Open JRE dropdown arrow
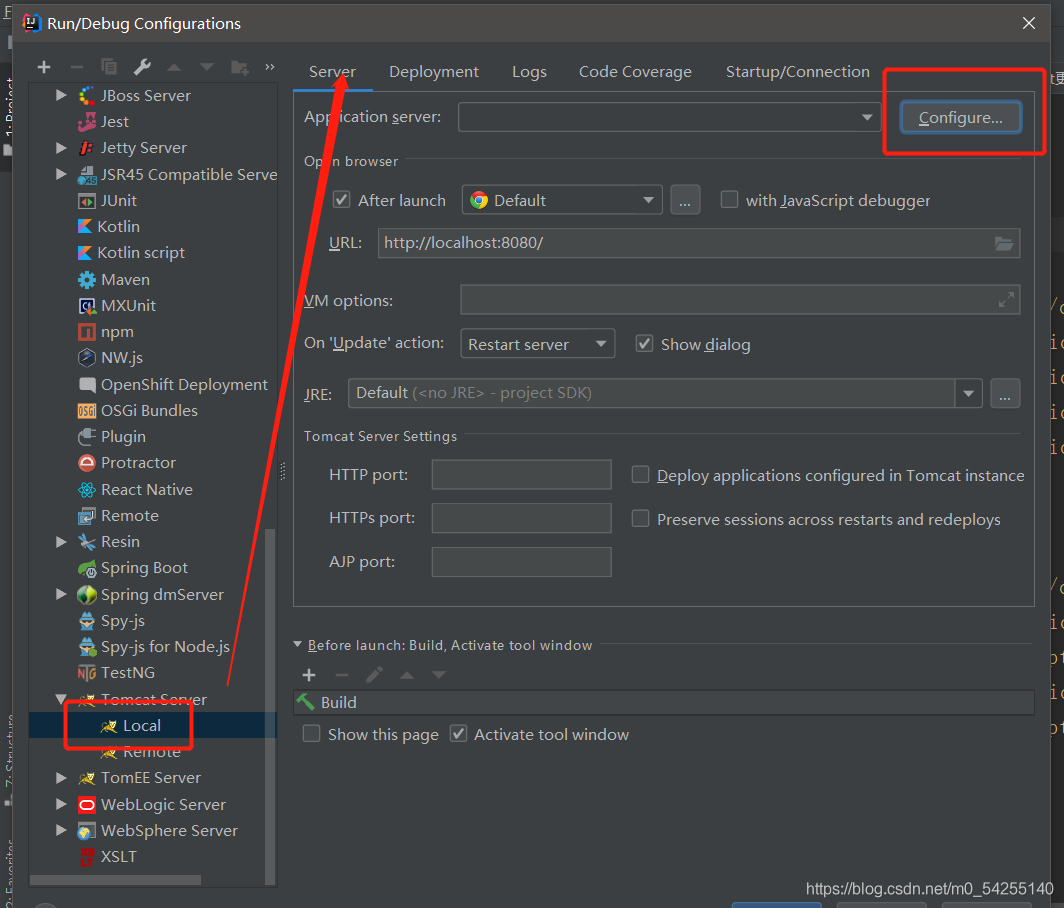 [968, 394]
